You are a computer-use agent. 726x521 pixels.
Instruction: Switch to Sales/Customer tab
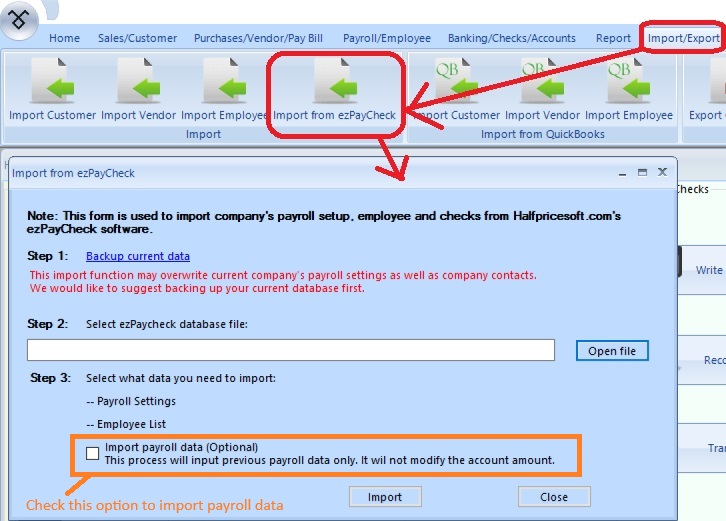click(x=137, y=38)
